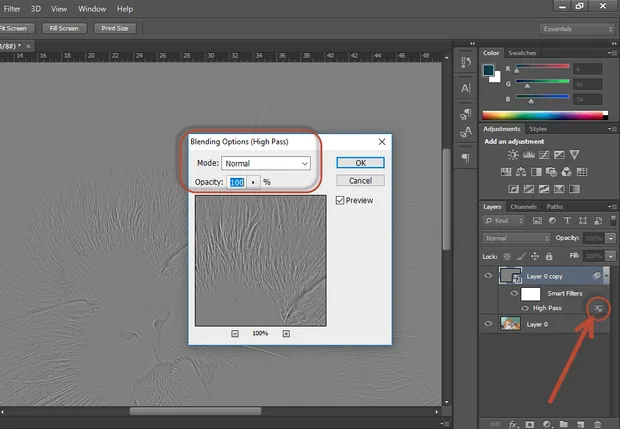Delete layer with trash icon
The width and height of the screenshot is (620, 429).
[x=597, y=424]
